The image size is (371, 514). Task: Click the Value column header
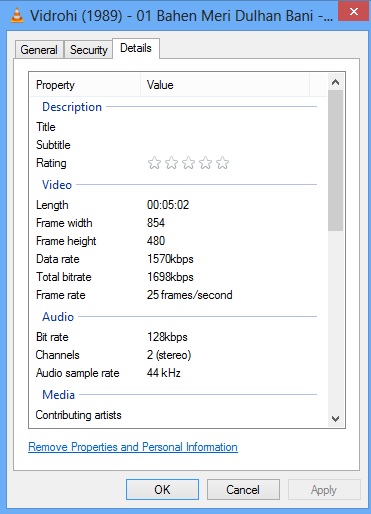pyautogui.click(x=225, y=85)
